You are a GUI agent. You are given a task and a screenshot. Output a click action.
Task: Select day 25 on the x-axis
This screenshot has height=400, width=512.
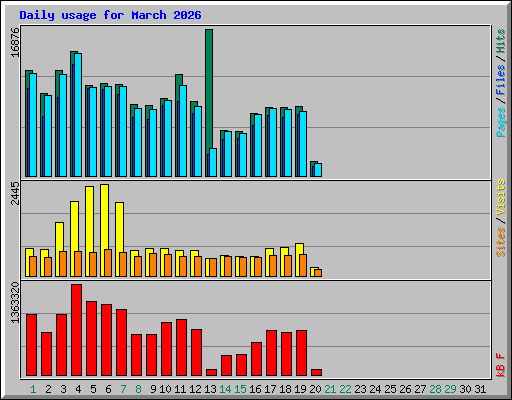coord(390,389)
